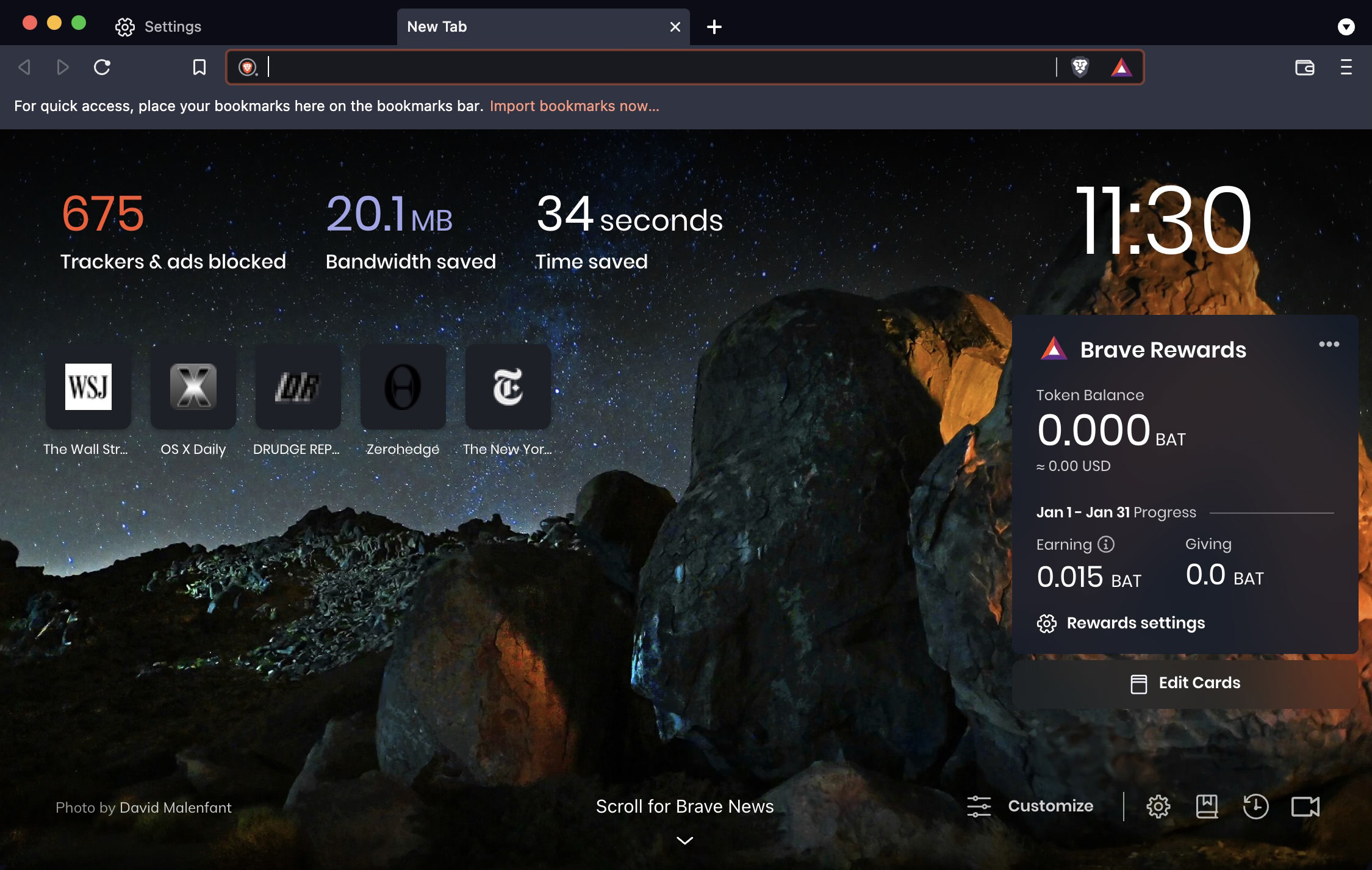The width and height of the screenshot is (1372, 870).
Task: Open history clock icon in bottom bar
Action: (1255, 806)
